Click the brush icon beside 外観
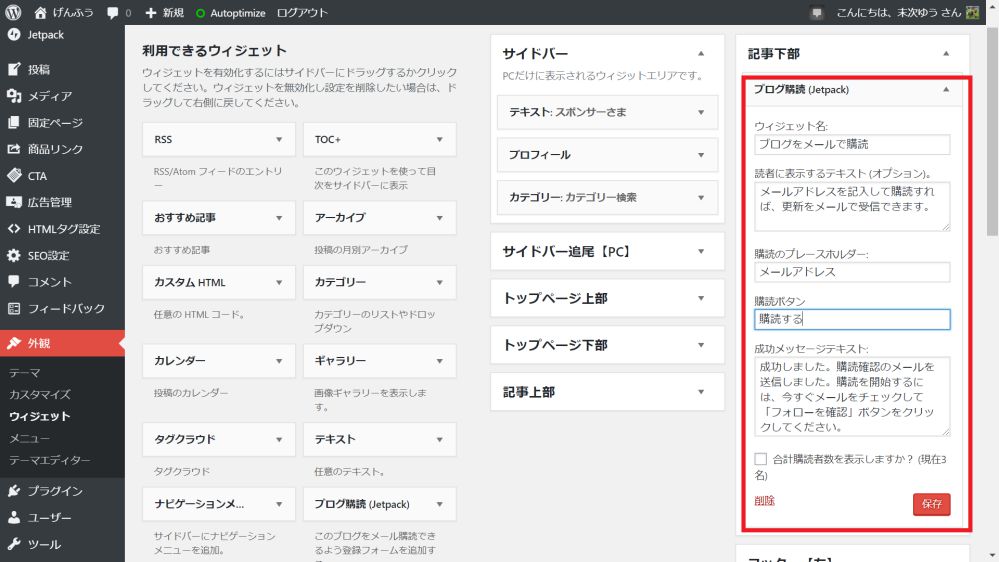This screenshot has height=562, width=999. pos(13,343)
